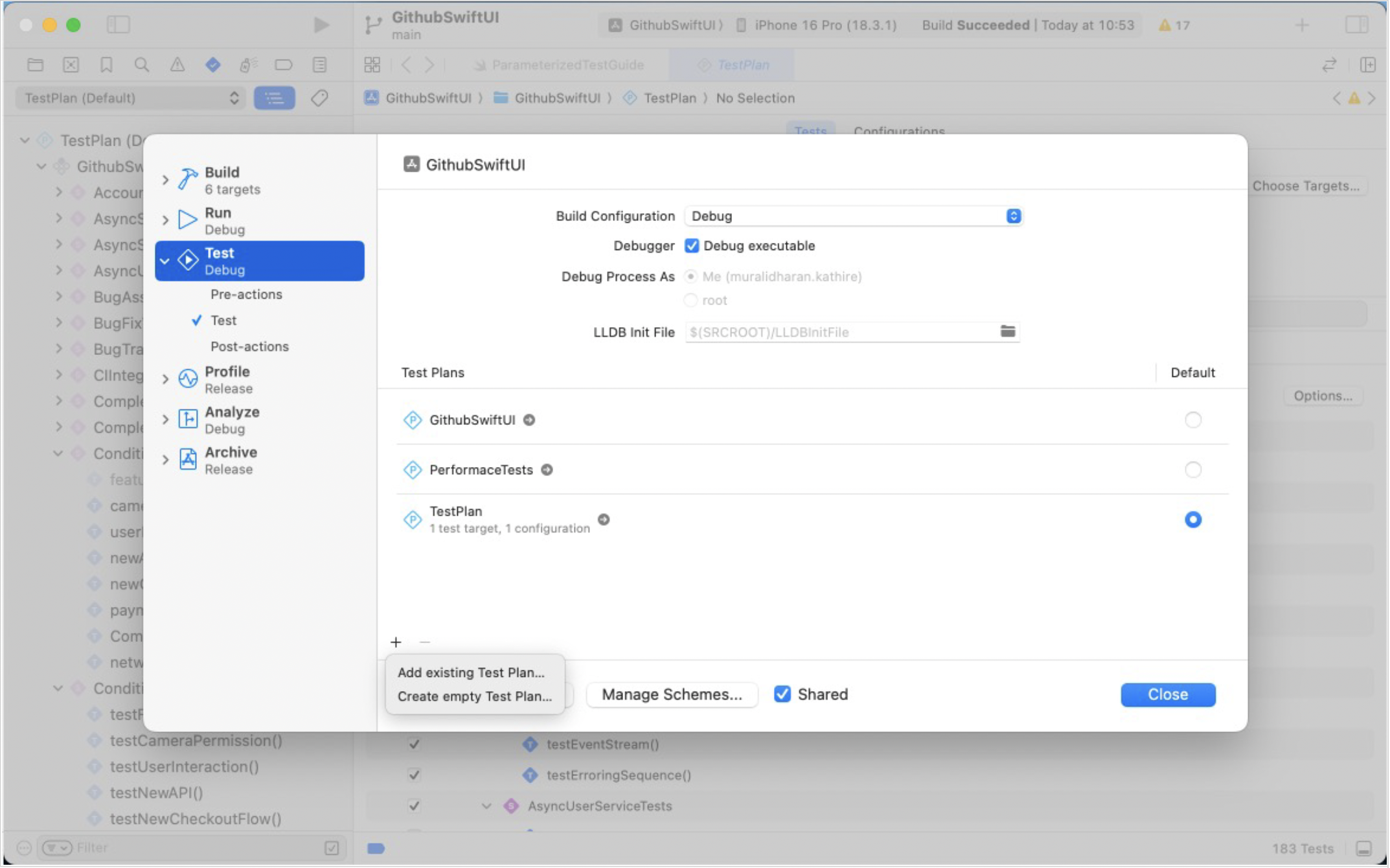Click the plus icon in the title toolbar
This screenshot has height=868, width=1390.
(x=1302, y=25)
